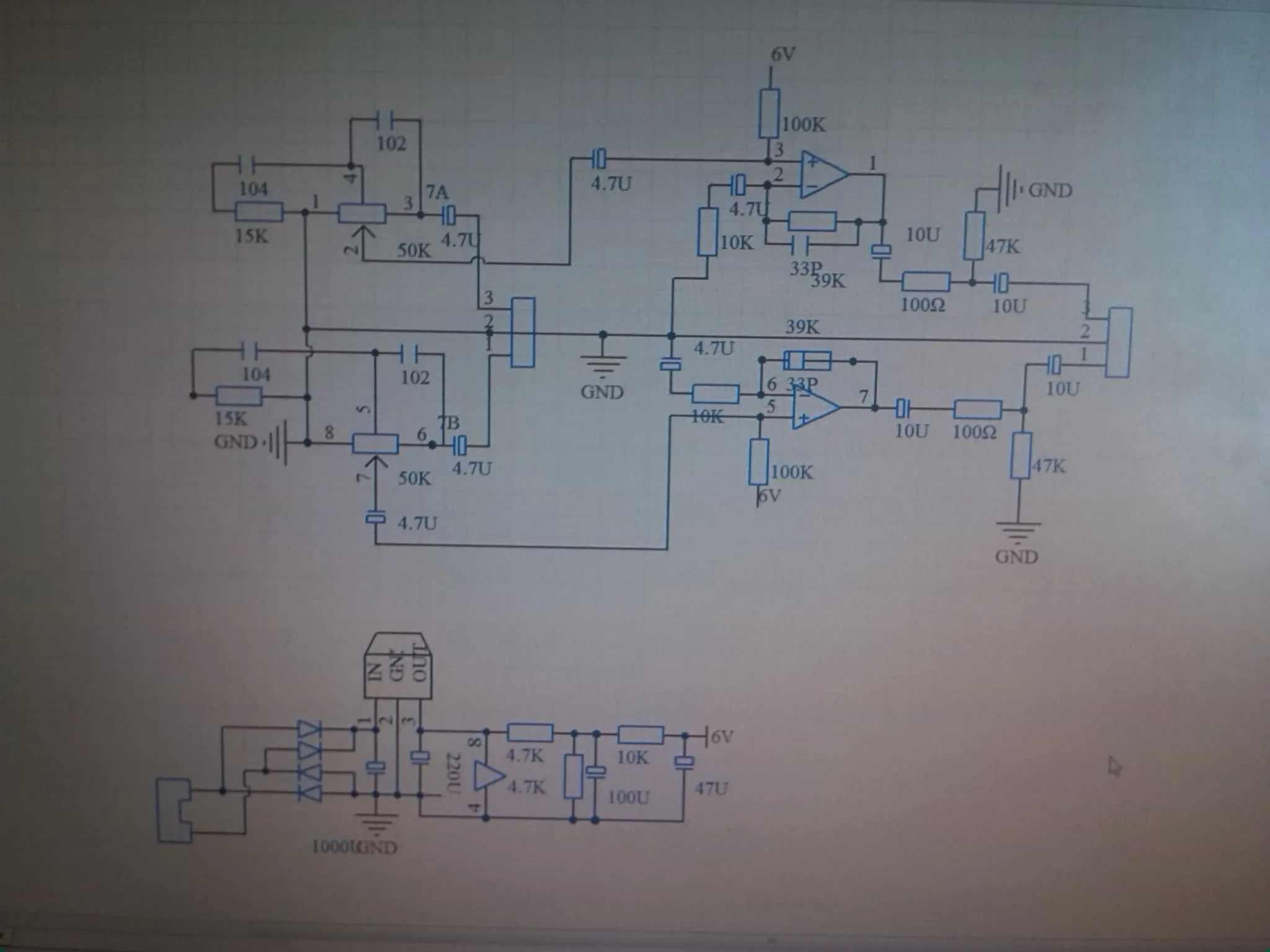The height and width of the screenshot is (952, 1270).
Task: Click the bridge rectifier diode group
Action: coord(310,760)
